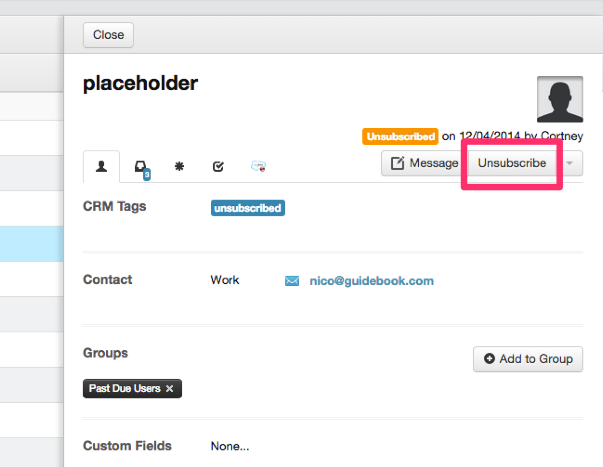Click Add to Group button
The image size is (603, 467).
pos(527,358)
